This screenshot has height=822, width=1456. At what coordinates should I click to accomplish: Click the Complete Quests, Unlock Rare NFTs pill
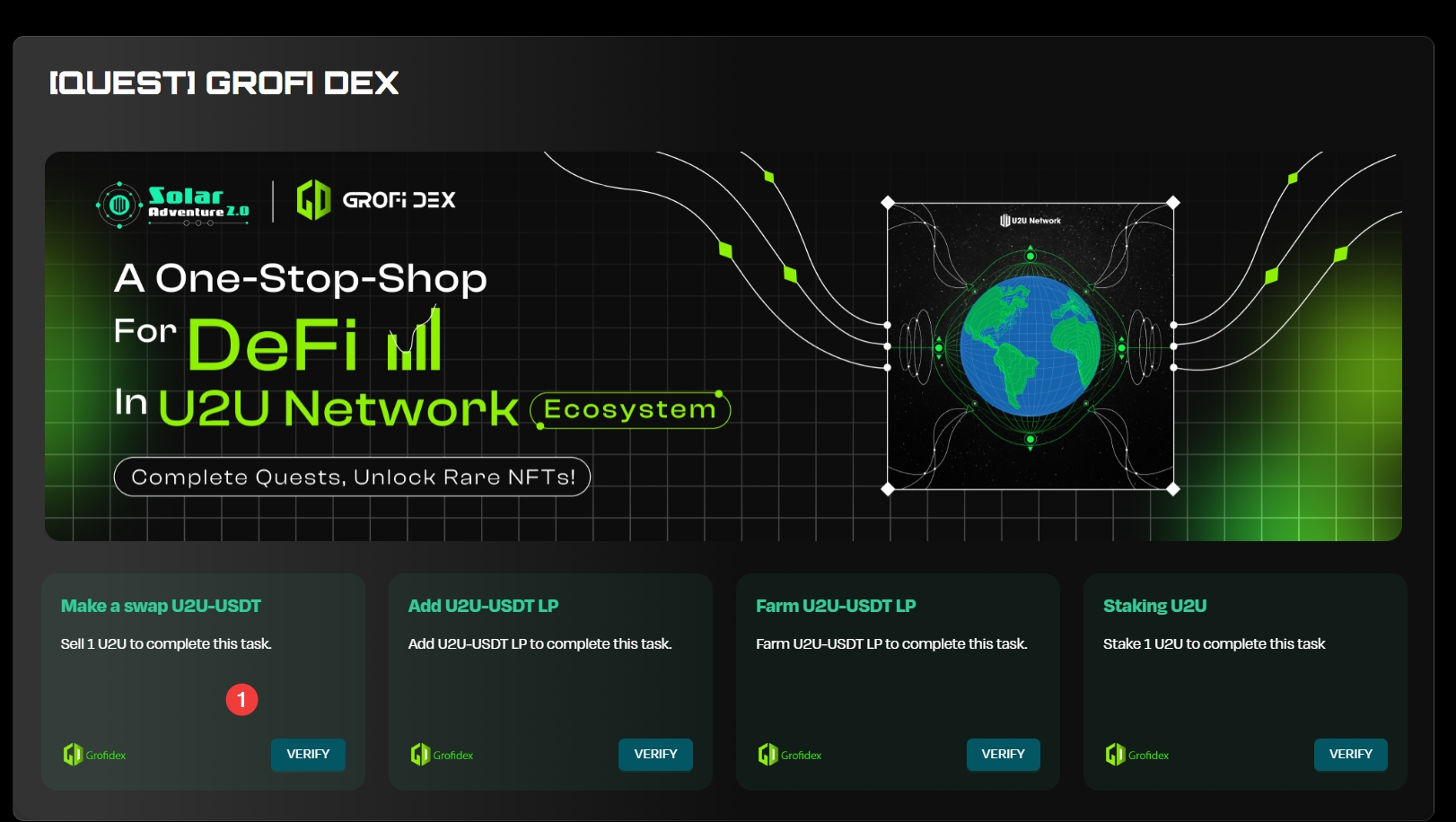click(x=352, y=477)
